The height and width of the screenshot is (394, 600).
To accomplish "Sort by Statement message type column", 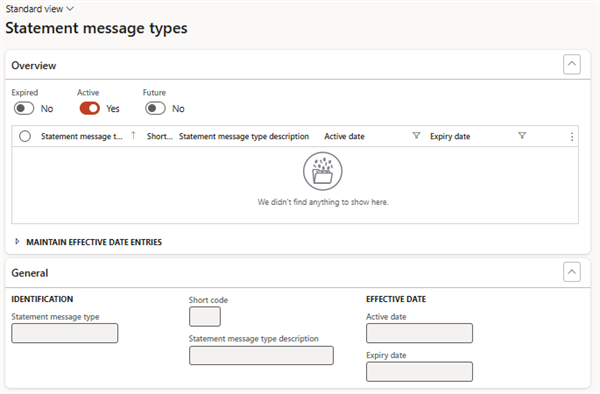I will 82,136.
